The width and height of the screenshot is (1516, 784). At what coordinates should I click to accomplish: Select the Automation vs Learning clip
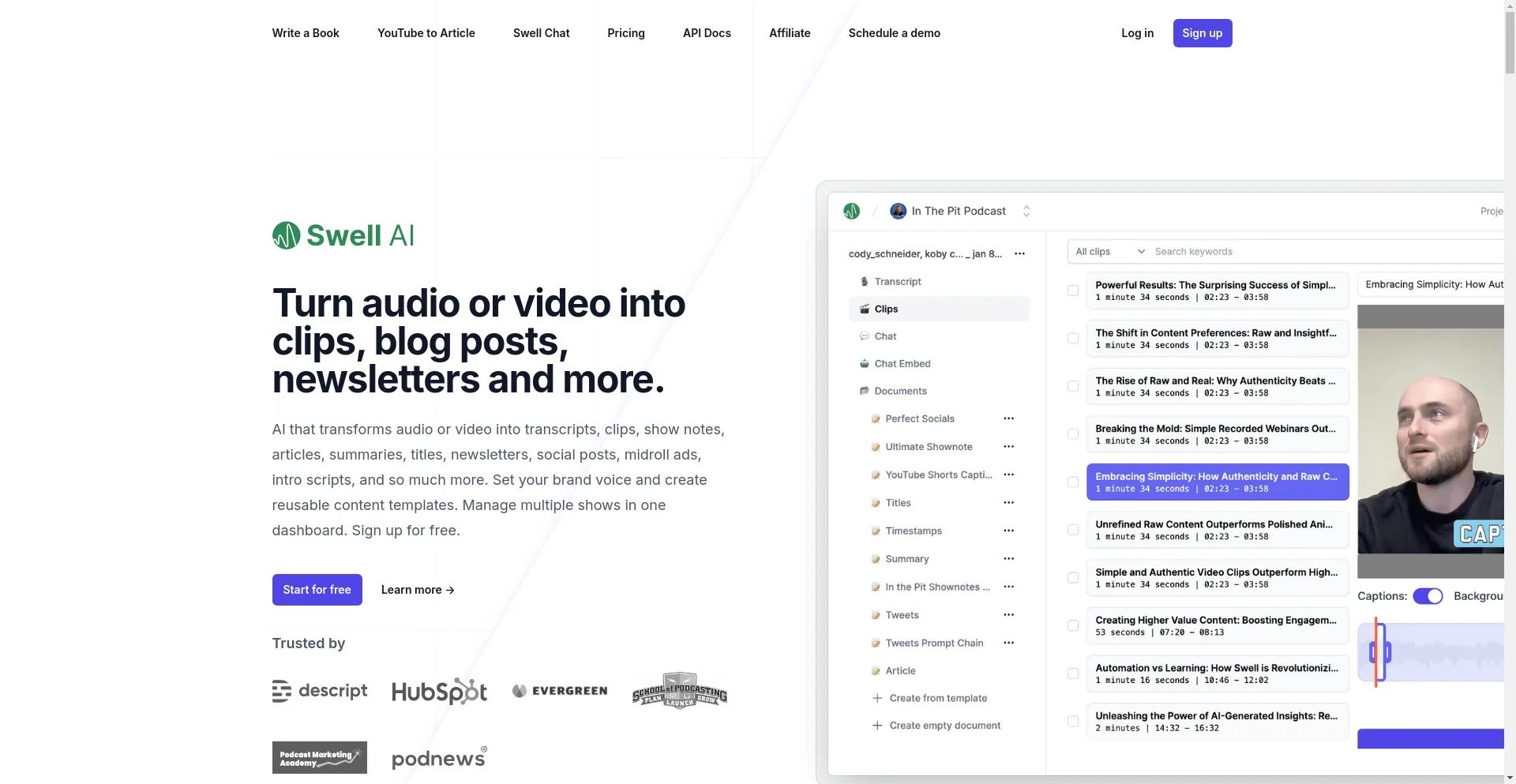(x=1218, y=673)
